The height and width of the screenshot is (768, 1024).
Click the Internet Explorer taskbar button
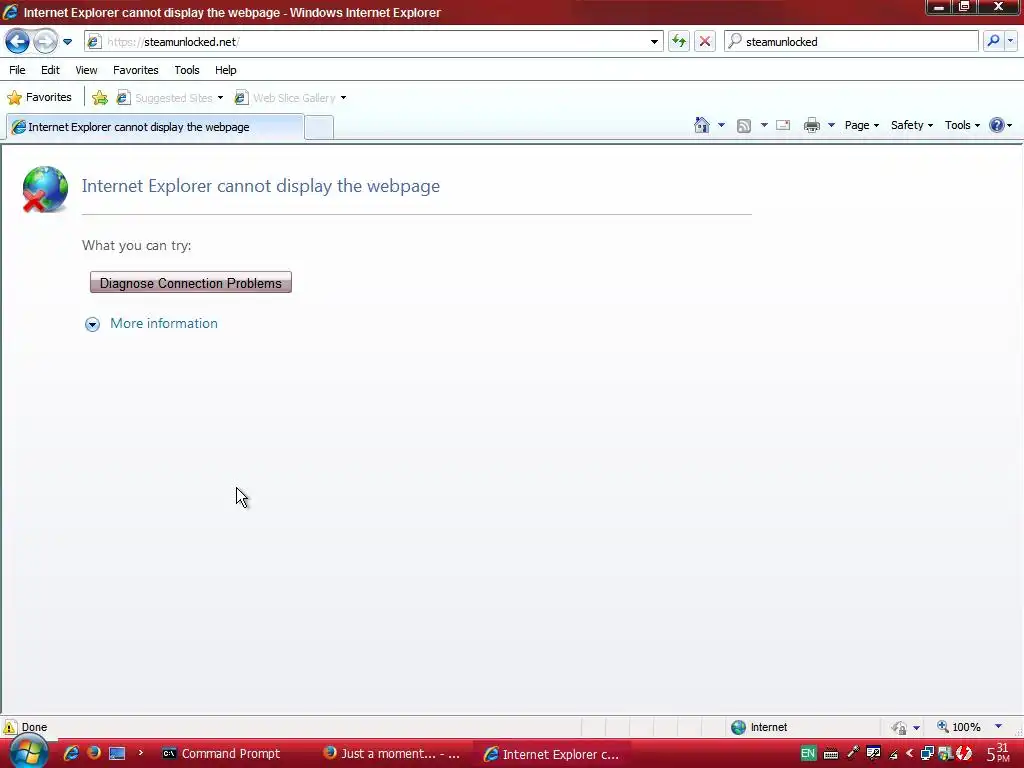coord(552,754)
